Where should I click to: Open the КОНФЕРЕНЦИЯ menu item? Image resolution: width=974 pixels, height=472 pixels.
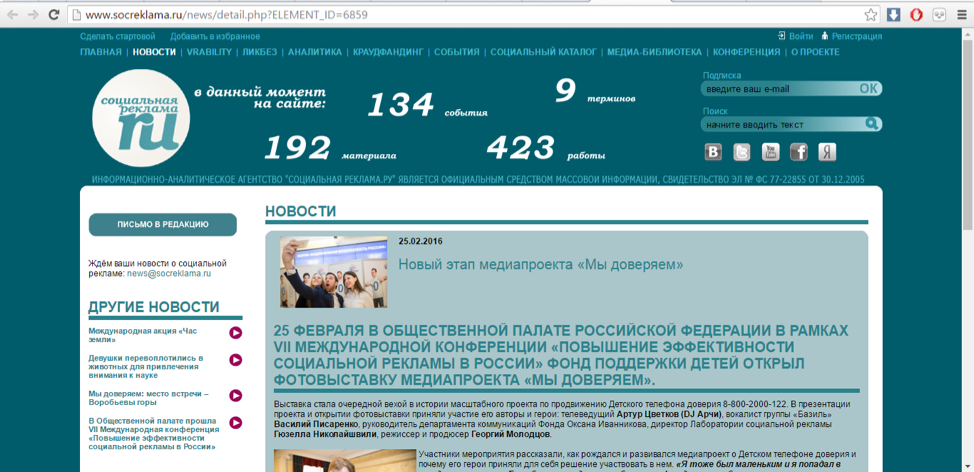coord(747,52)
